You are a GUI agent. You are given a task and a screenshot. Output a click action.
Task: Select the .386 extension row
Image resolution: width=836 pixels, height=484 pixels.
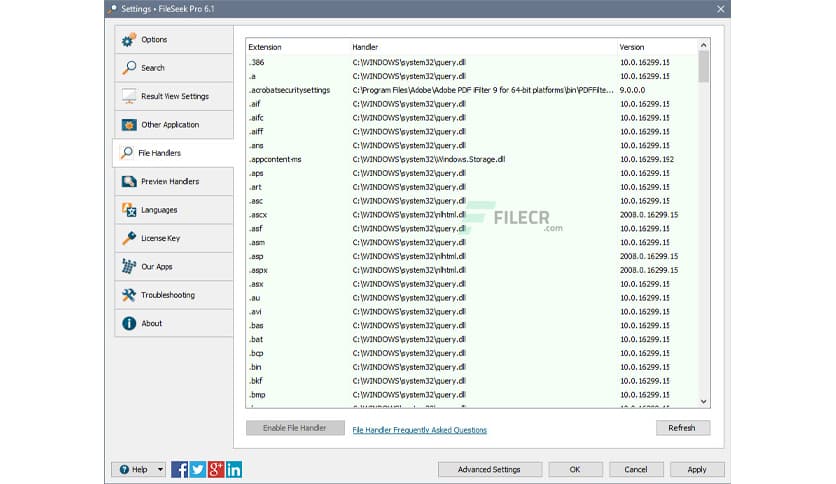tap(472, 62)
